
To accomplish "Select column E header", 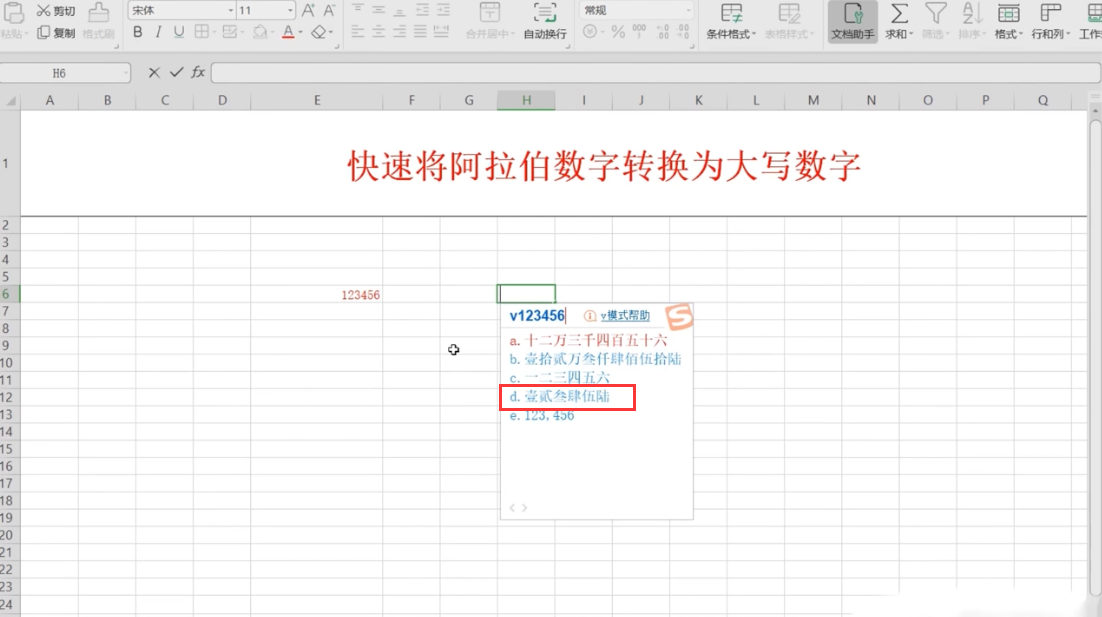I will pos(317,100).
